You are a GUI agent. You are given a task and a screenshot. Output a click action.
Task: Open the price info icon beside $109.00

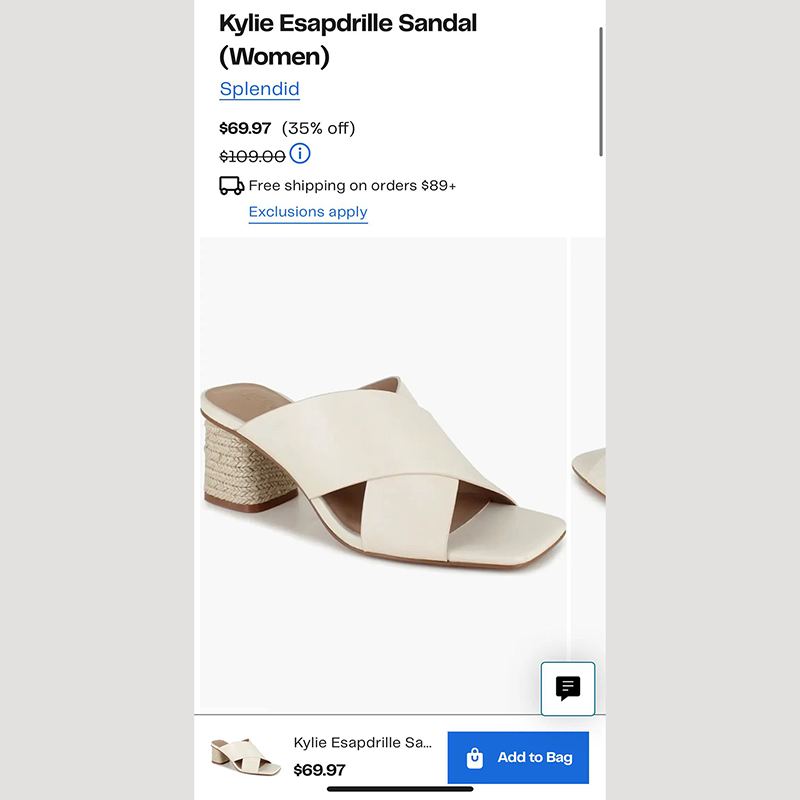point(300,154)
